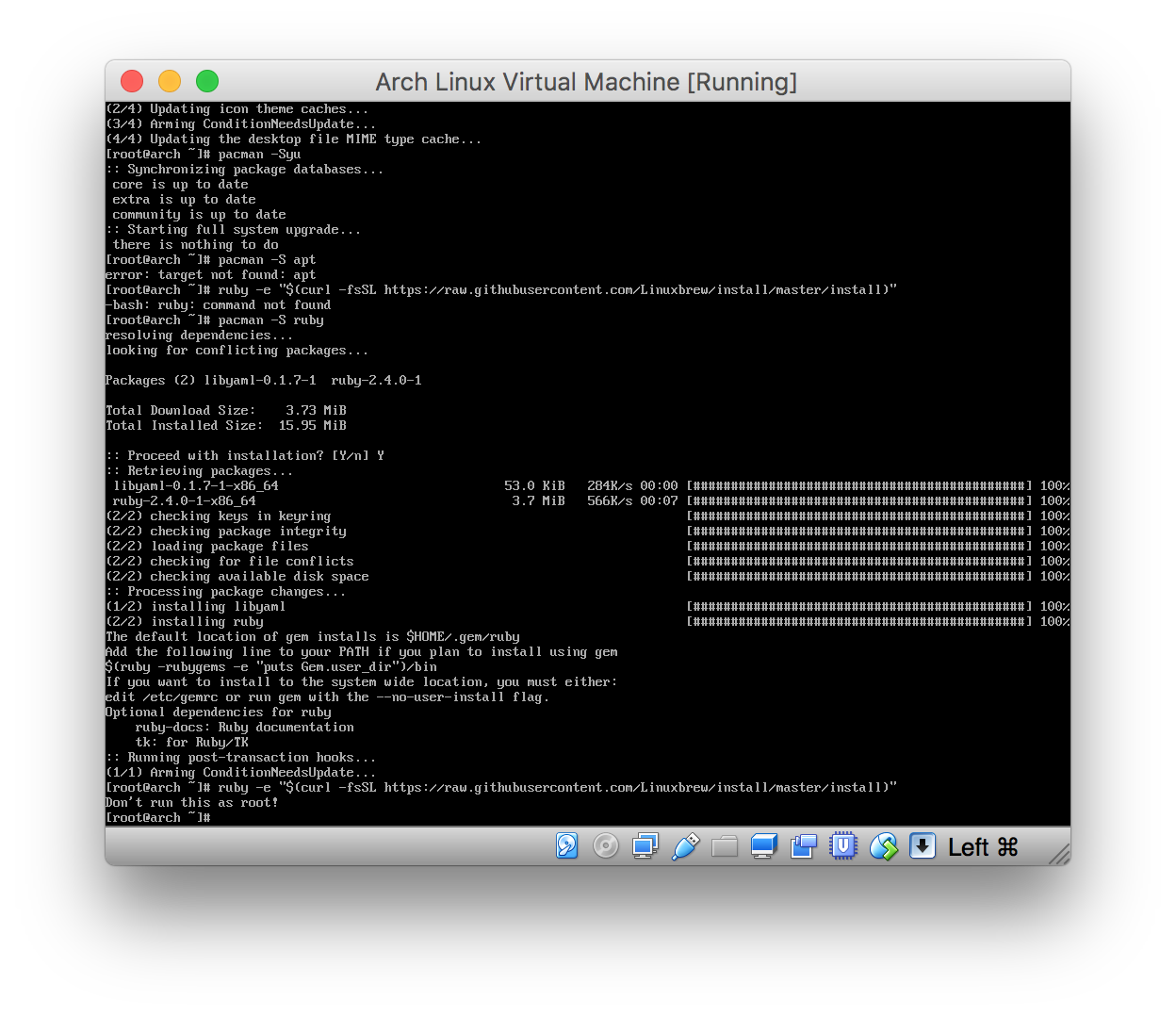The image size is (1176, 1016).
Task: Open the video capture indicator
Action: pos(804,846)
